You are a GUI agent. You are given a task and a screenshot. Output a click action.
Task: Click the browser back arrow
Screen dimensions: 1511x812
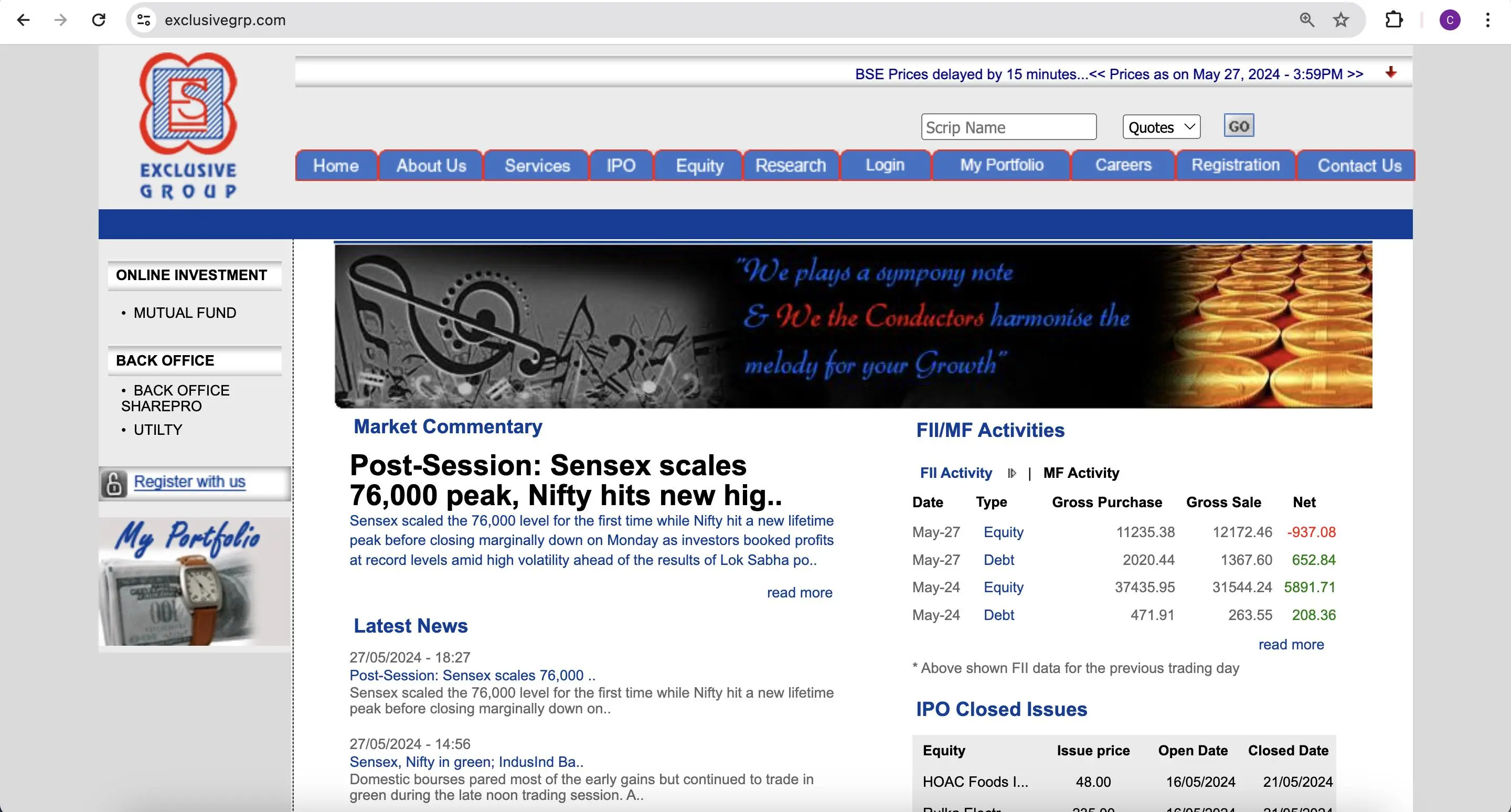tap(24, 20)
